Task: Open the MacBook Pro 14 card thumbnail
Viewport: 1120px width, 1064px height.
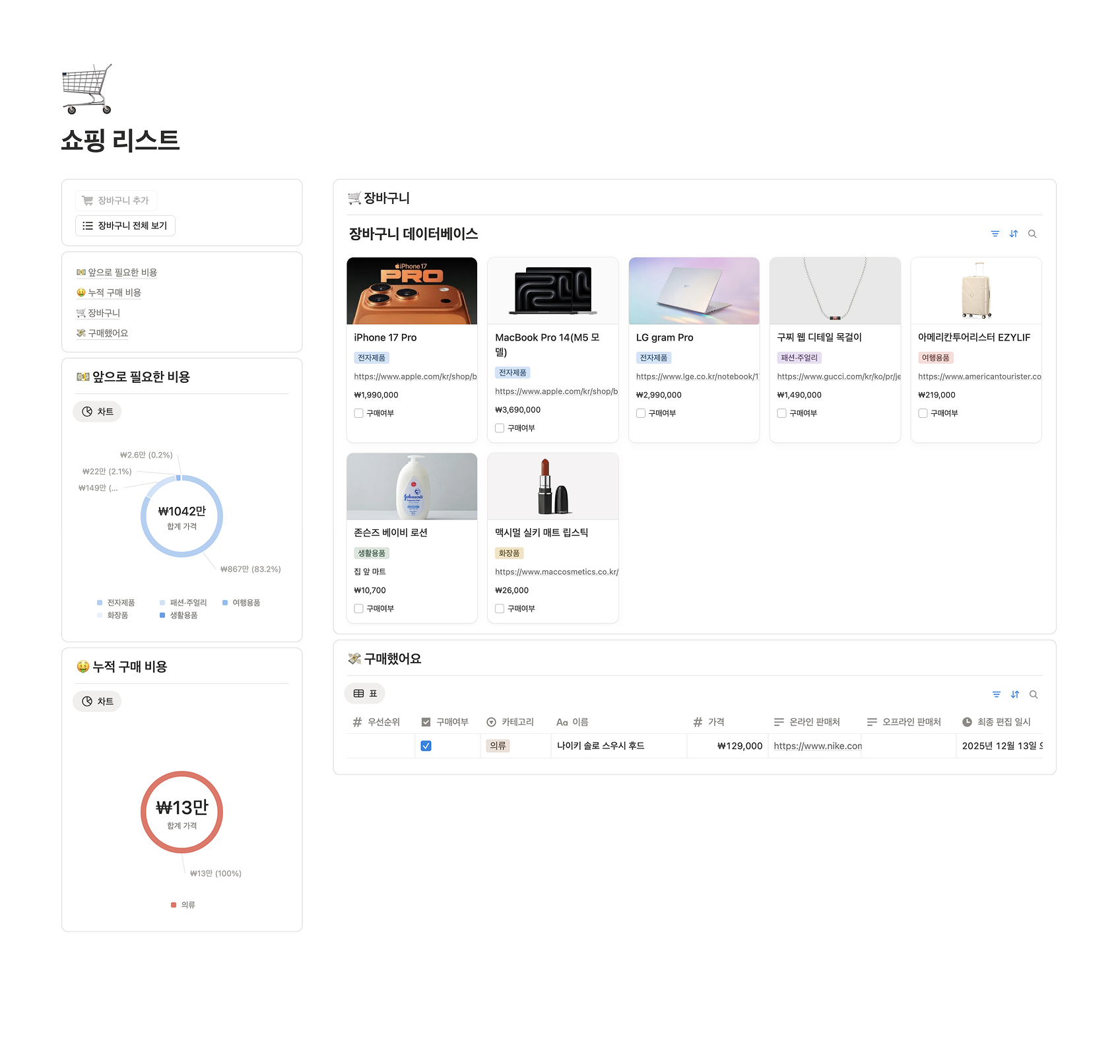Action: click(552, 291)
